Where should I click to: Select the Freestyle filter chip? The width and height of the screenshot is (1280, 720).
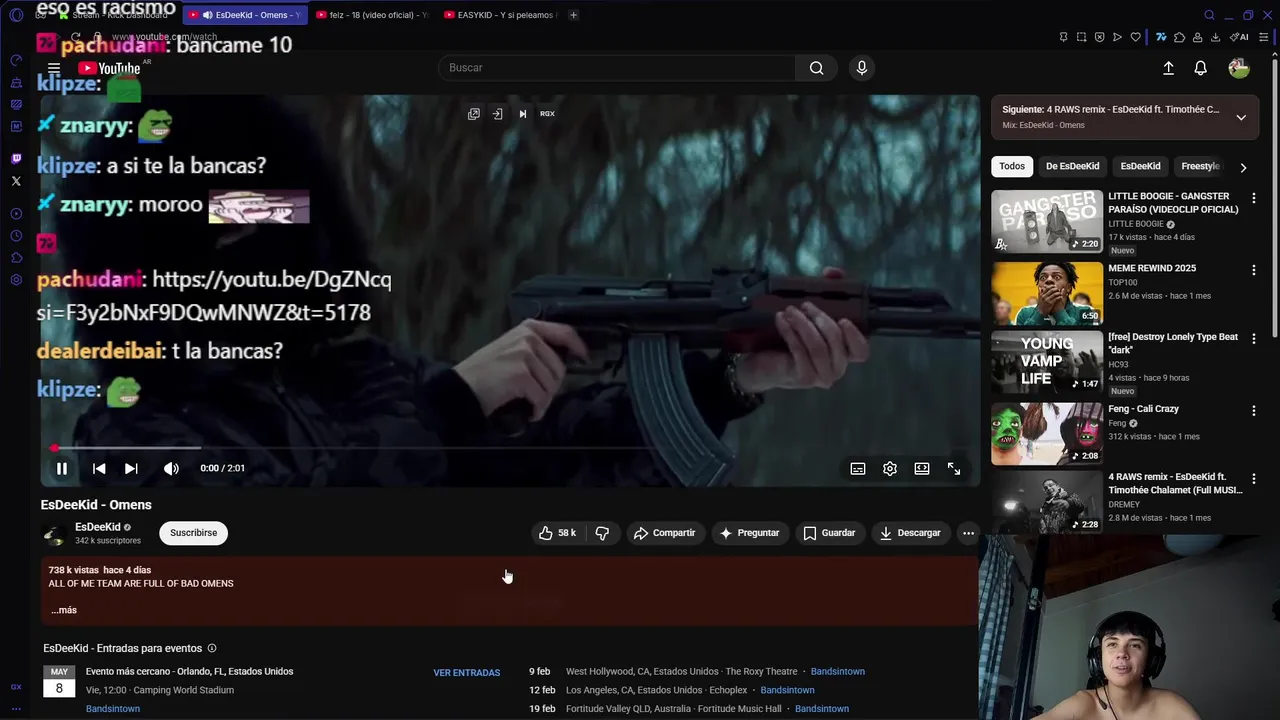[1200, 166]
